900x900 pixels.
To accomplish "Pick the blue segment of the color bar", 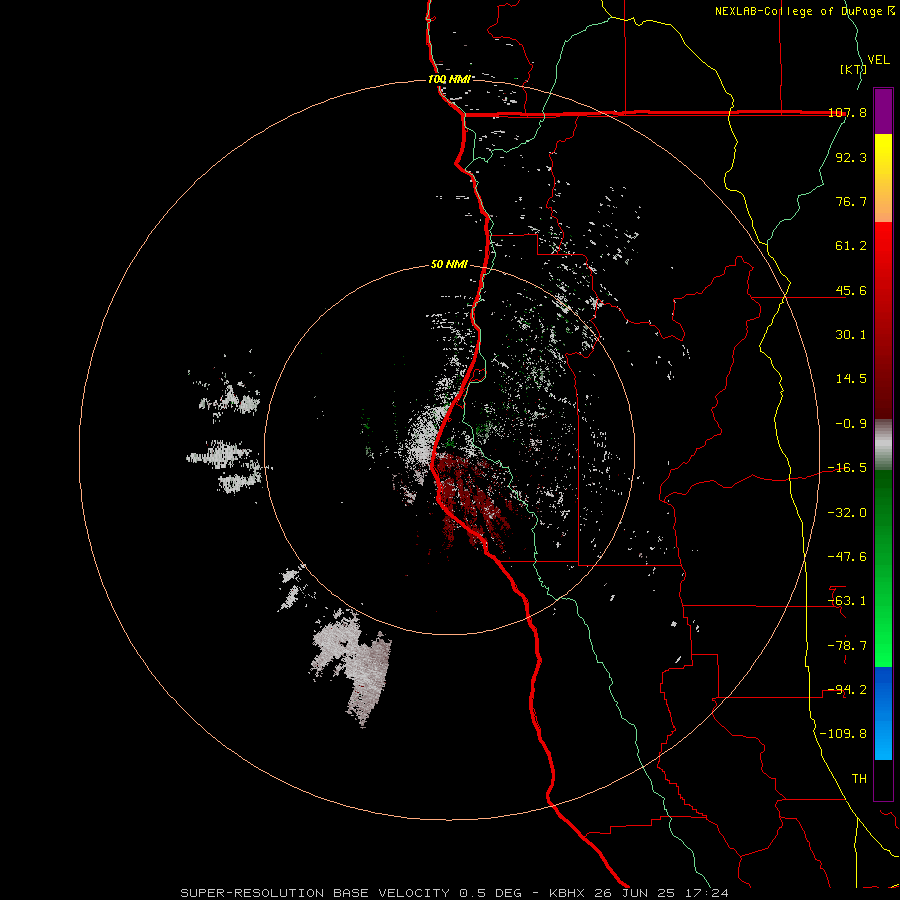I will (883, 713).
